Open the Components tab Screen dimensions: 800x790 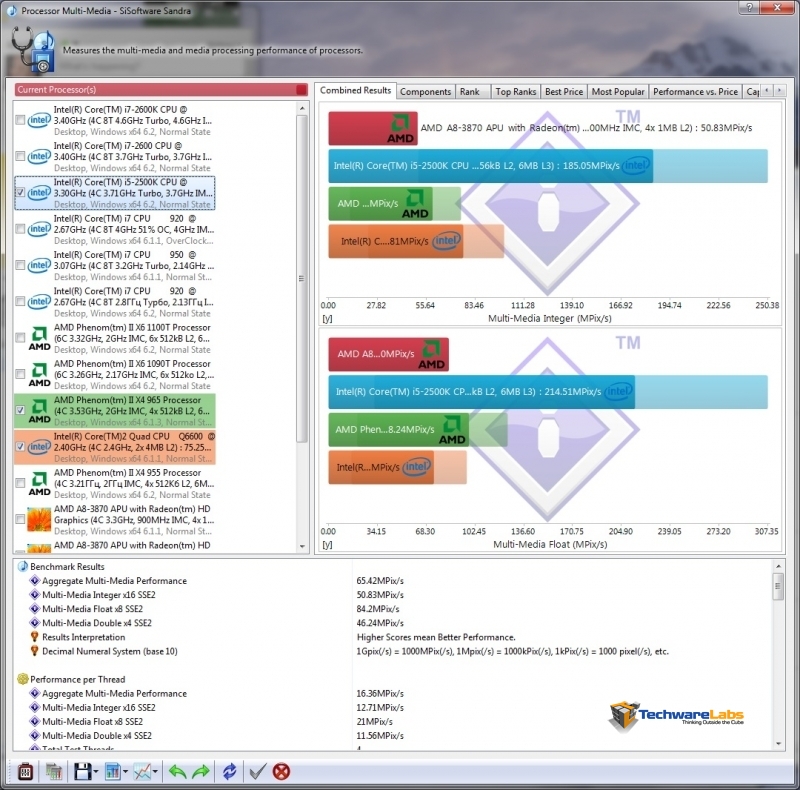pos(426,91)
